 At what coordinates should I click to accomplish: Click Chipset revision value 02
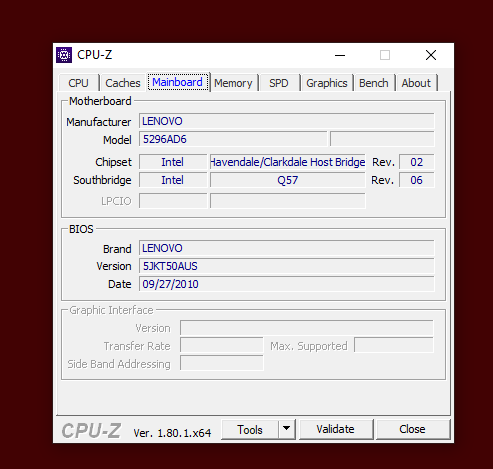[x=417, y=162]
